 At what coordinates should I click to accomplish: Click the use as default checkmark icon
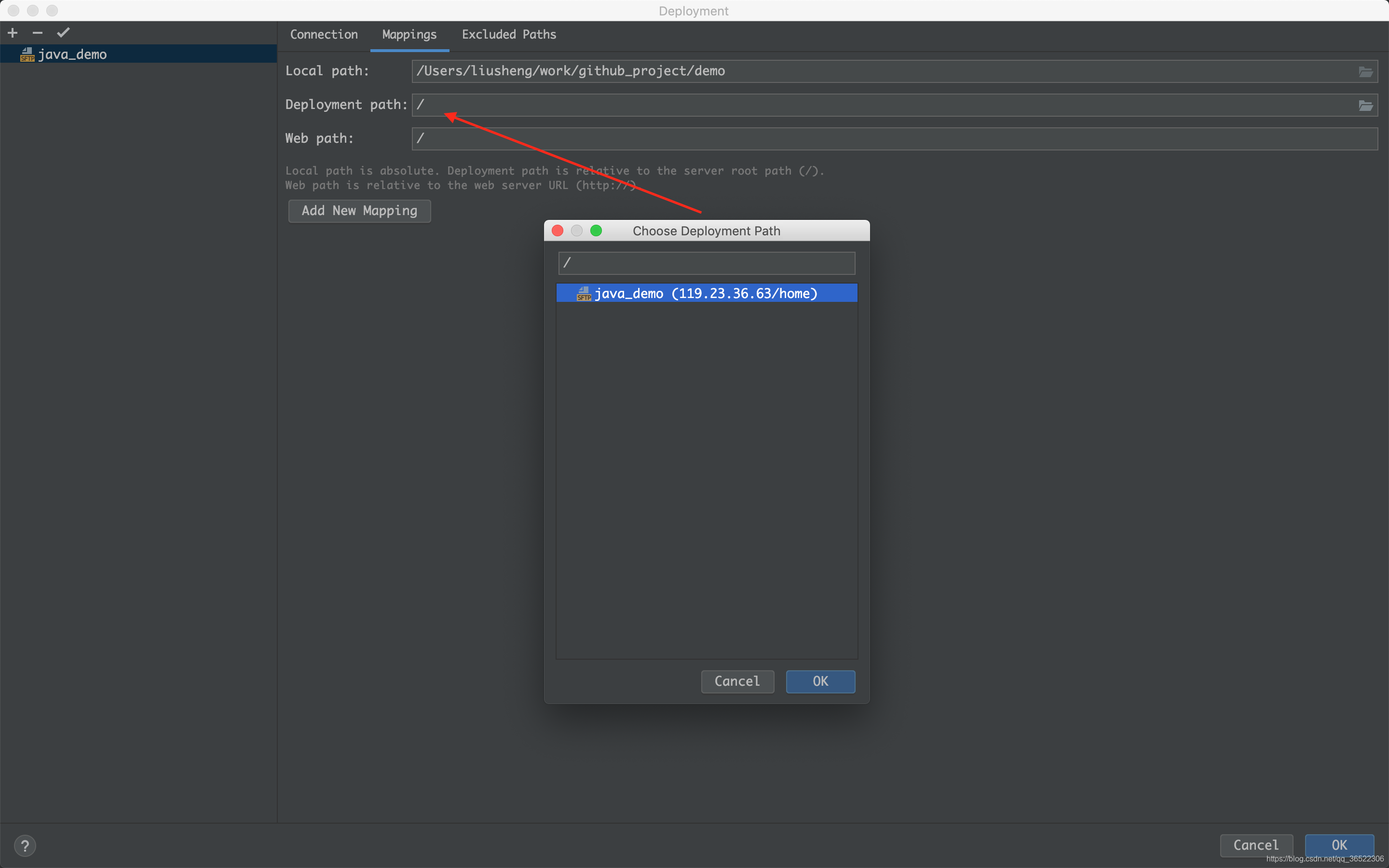coord(63,33)
